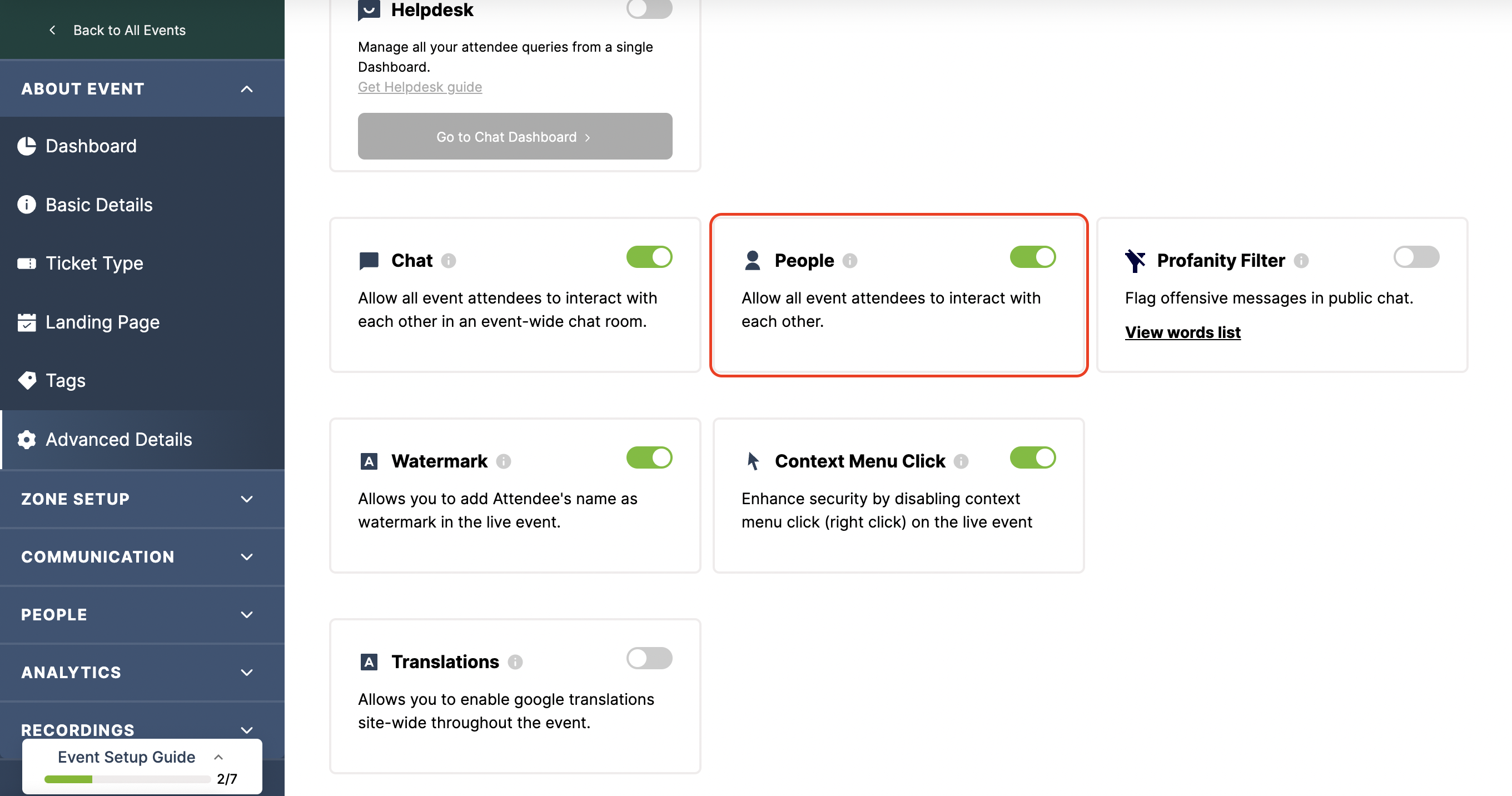Click the Dashboard pie chart icon

27,146
